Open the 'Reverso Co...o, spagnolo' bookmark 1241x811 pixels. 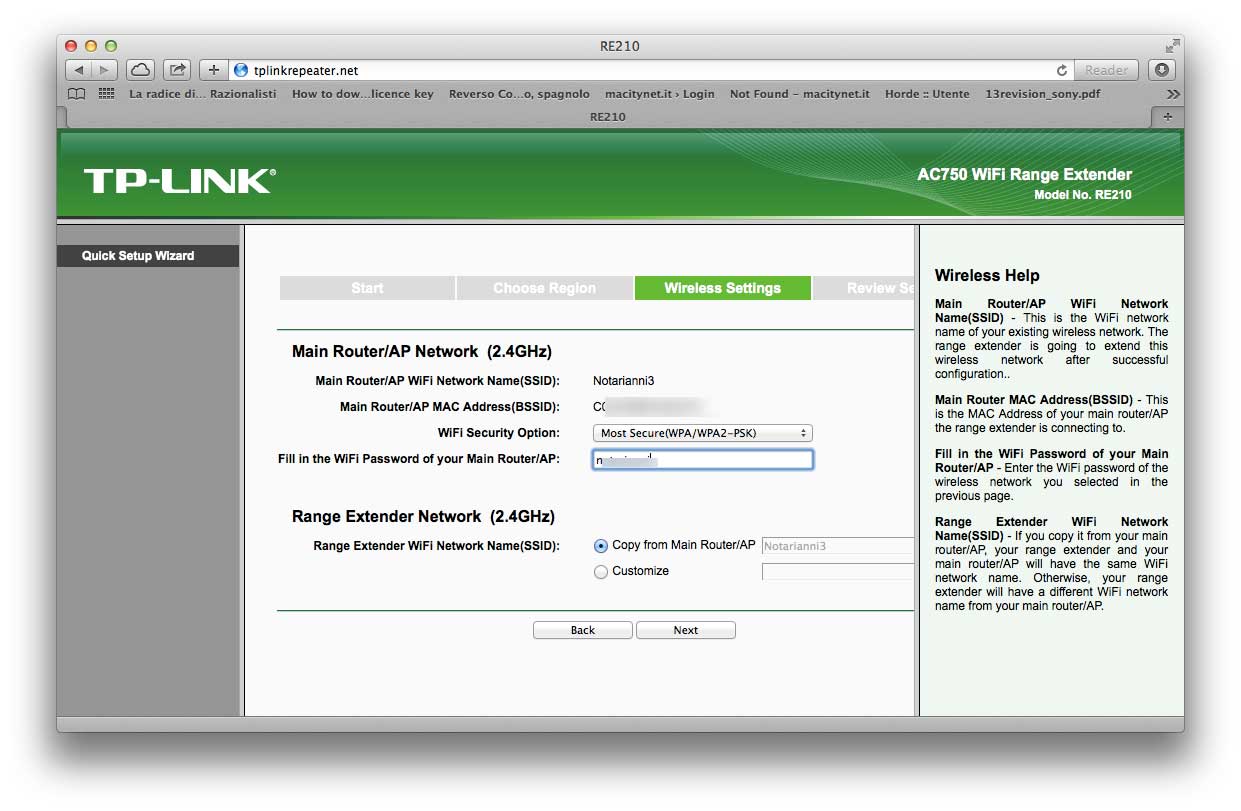coord(519,94)
